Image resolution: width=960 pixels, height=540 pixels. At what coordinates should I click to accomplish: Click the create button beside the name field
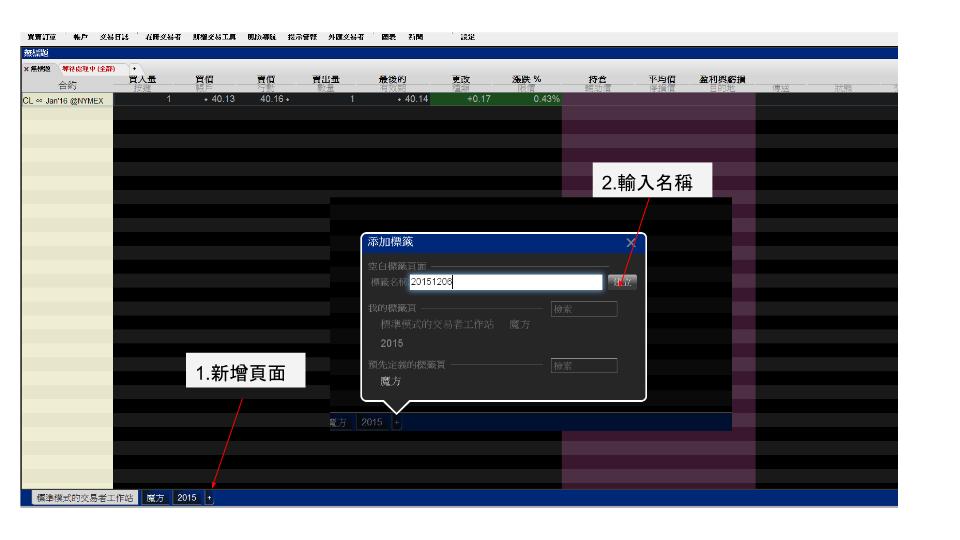[x=623, y=282]
